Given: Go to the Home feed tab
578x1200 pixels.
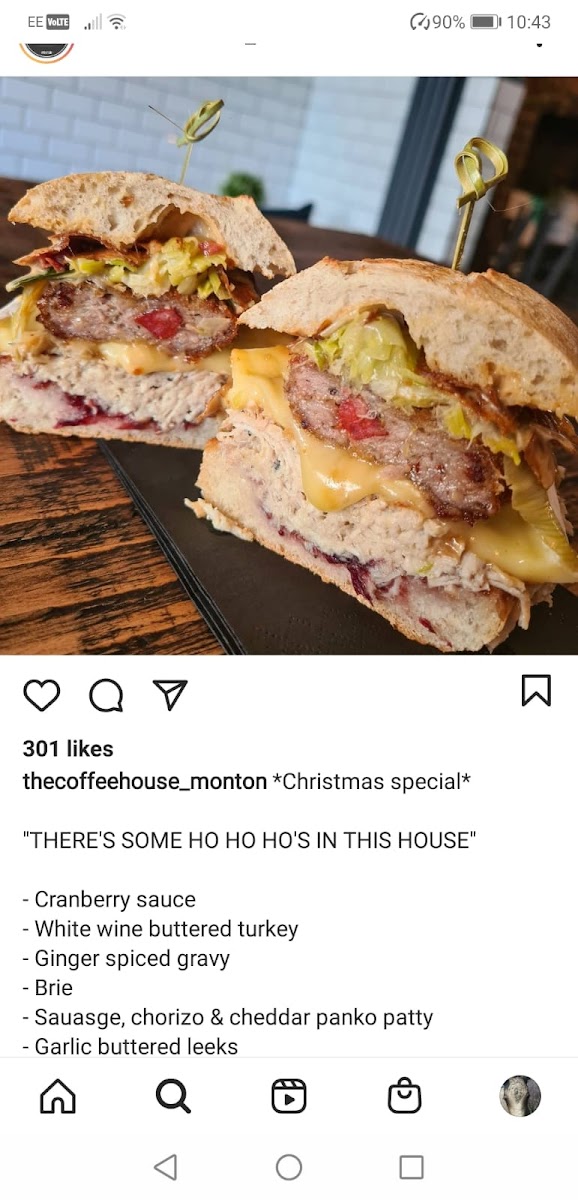Looking at the screenshot, I should (58, 1096).
